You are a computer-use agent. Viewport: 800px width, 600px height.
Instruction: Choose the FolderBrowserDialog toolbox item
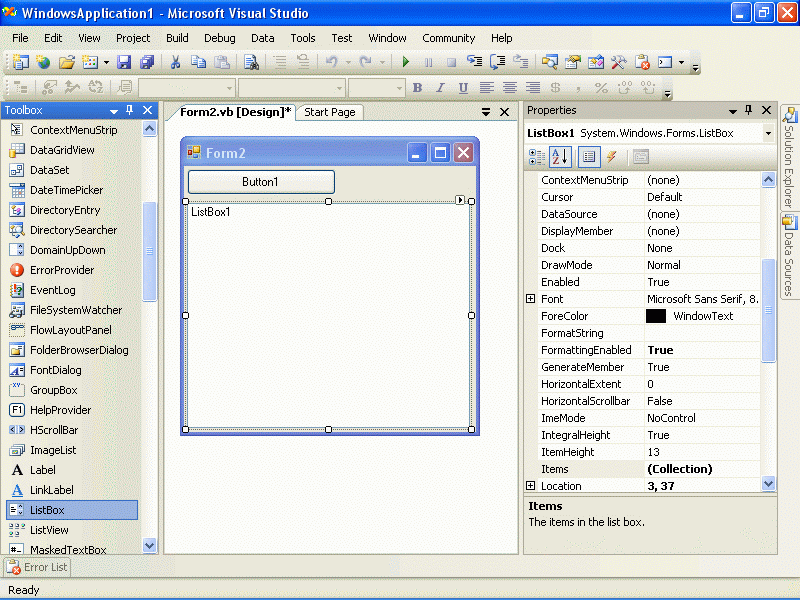tap(79, 350)
